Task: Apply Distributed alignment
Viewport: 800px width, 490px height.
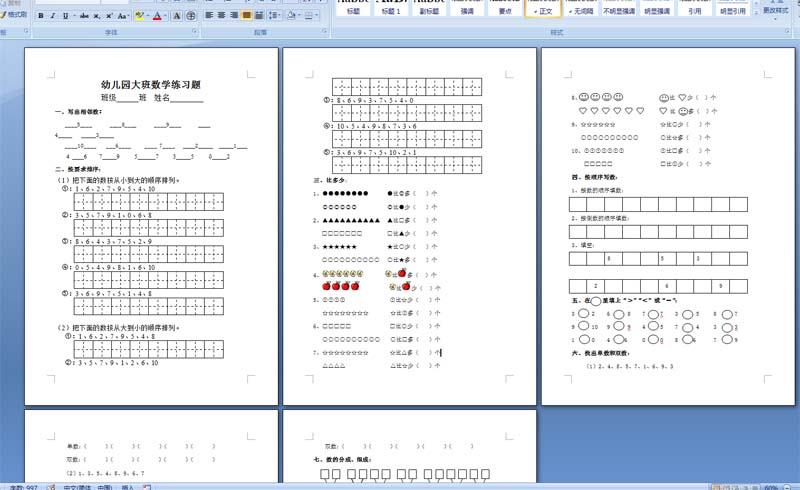Action: click(259, 15)
